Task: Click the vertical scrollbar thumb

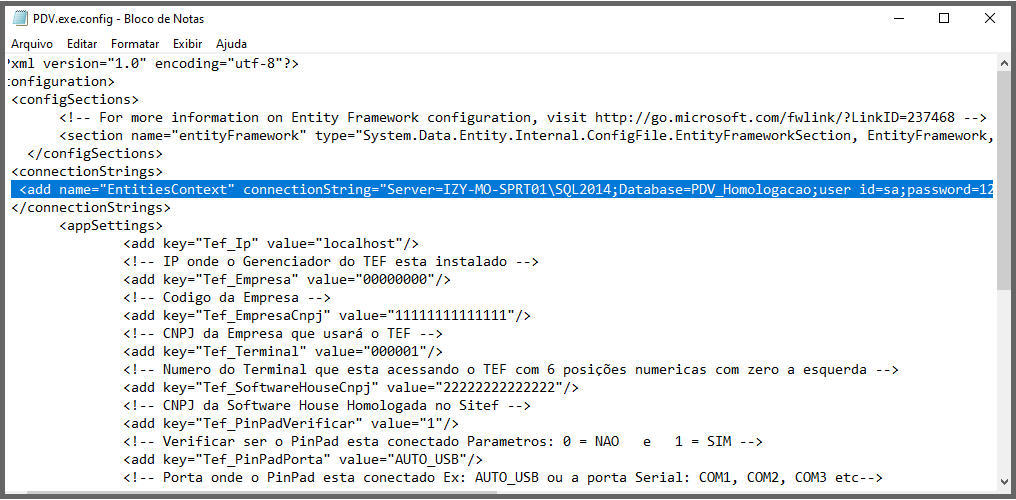Action: pyautogui.click(x=1004, y=180)
